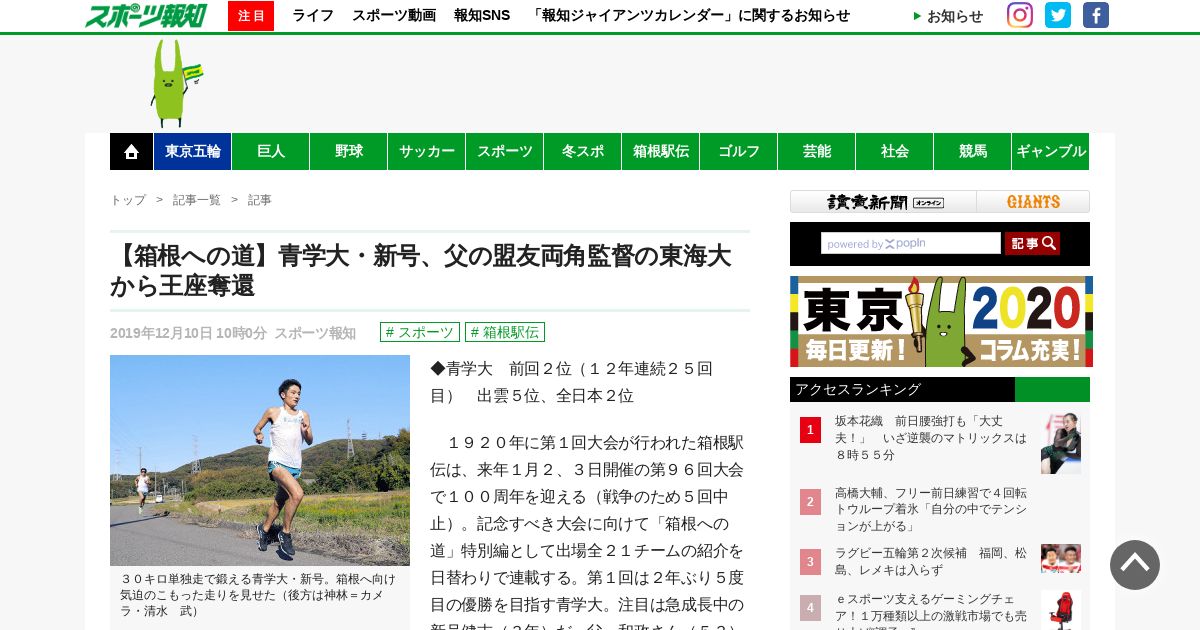This screenshot has height=630, width=1200.
Task: Click the トップ breadcrumb
Action: 128,200
